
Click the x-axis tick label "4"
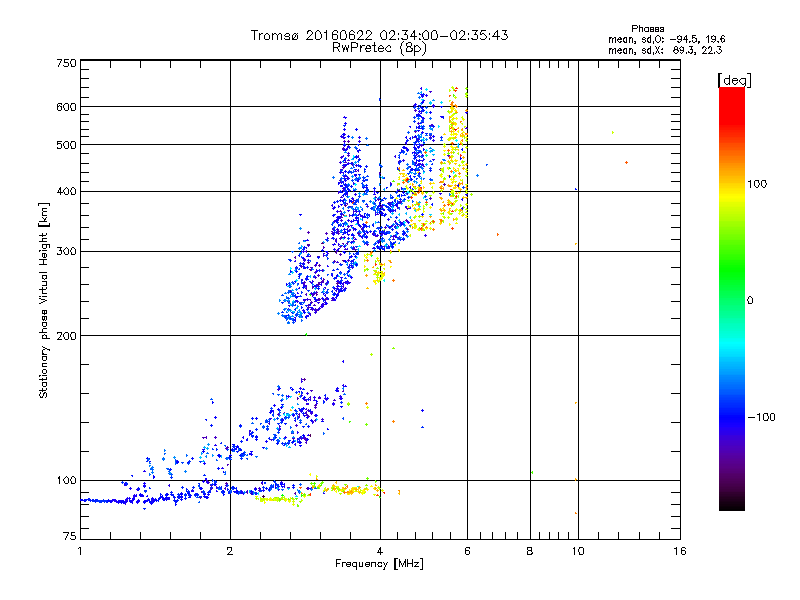[x=380, y=551]
